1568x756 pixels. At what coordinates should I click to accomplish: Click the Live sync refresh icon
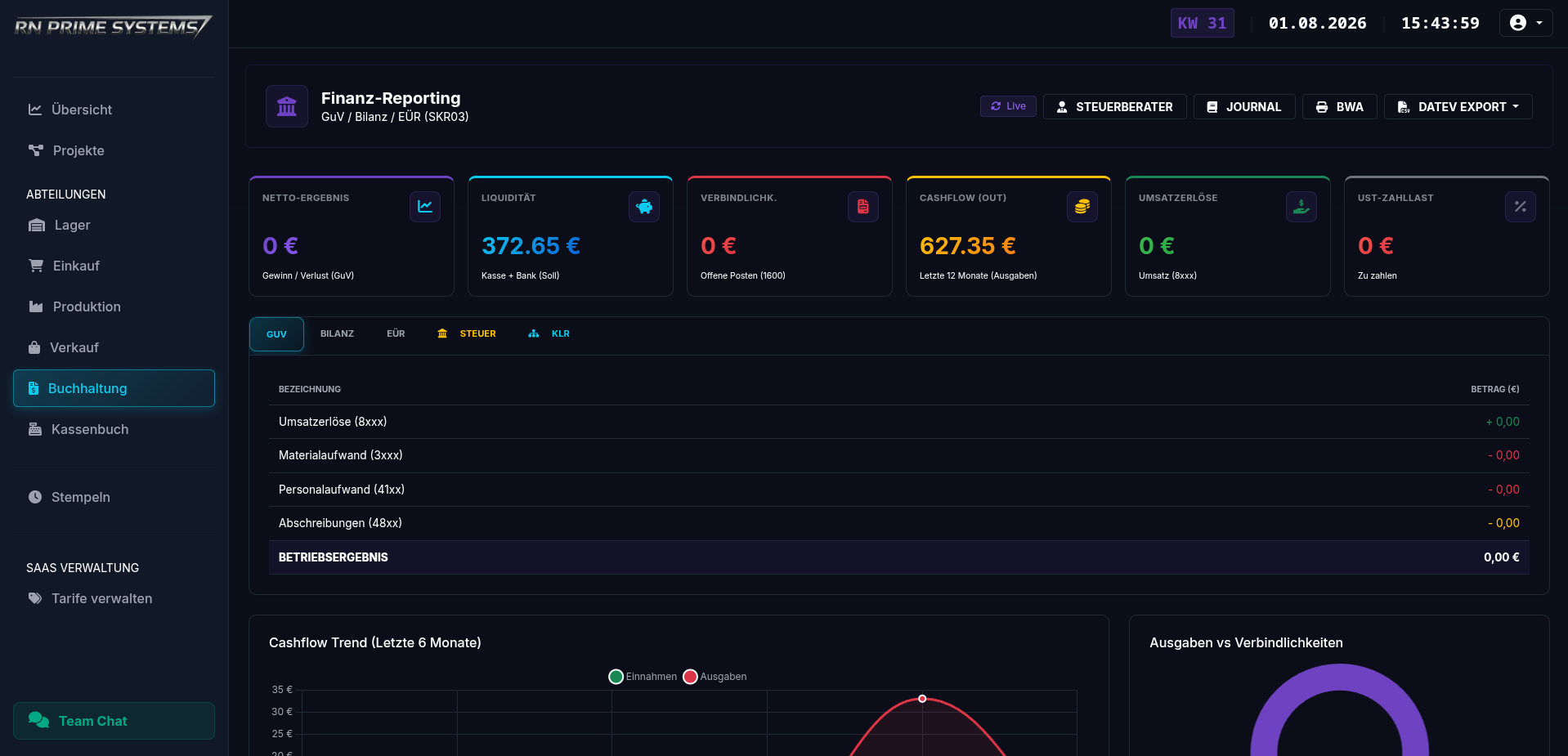[x=996, y=106]
